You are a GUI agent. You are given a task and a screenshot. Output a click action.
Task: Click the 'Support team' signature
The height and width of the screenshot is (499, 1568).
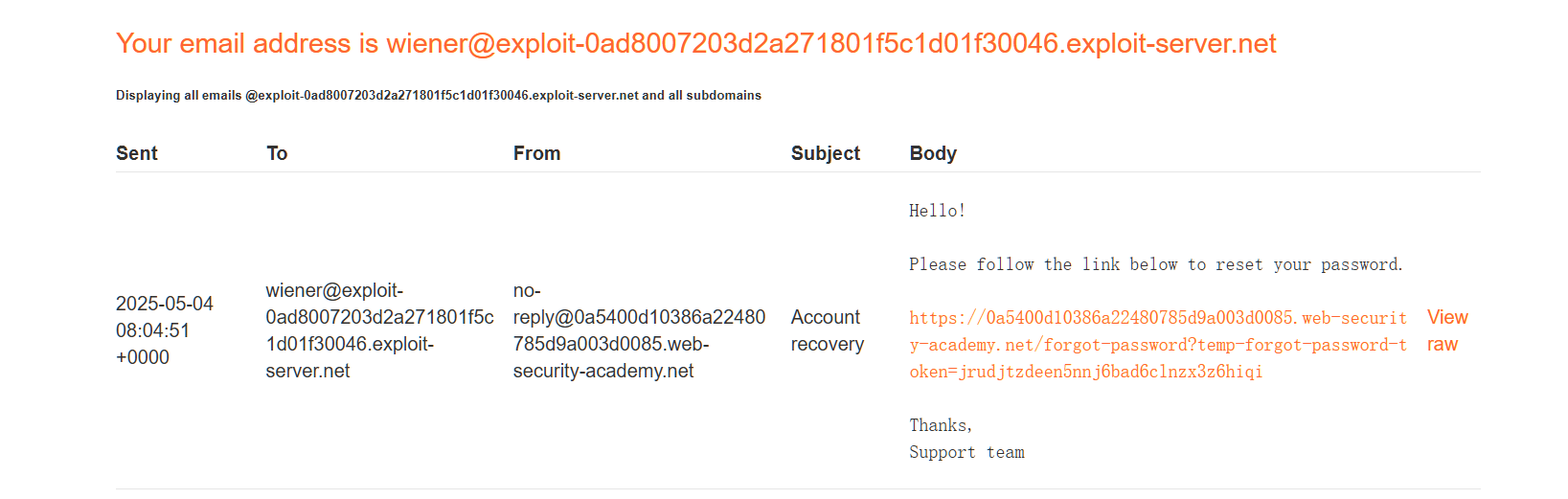click(966, 452)
